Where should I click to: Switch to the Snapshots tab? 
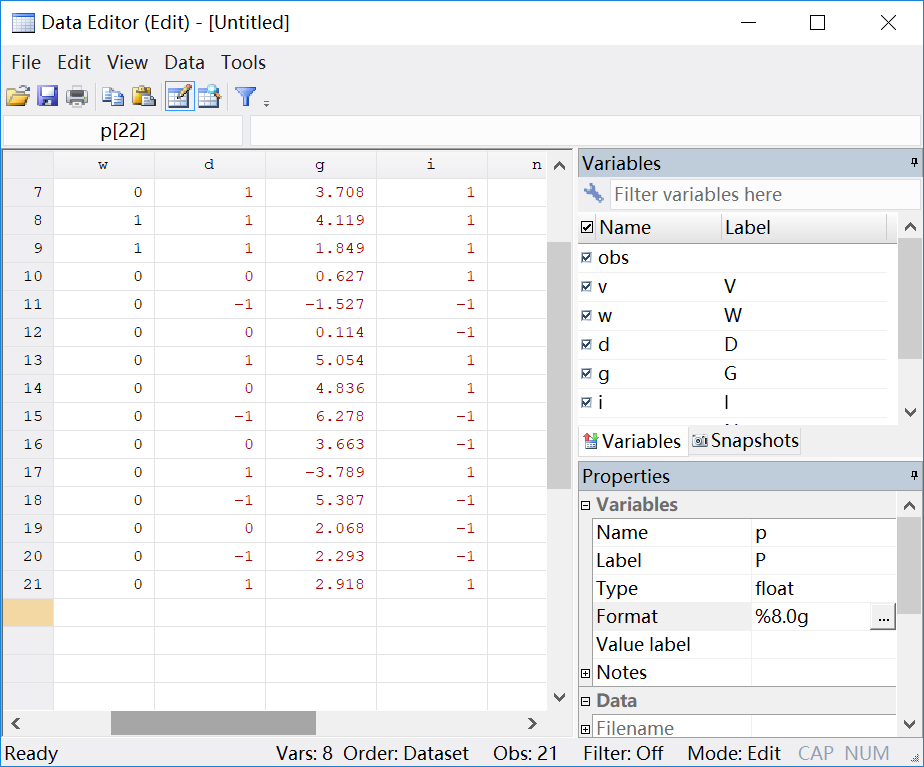pos(745,440)
